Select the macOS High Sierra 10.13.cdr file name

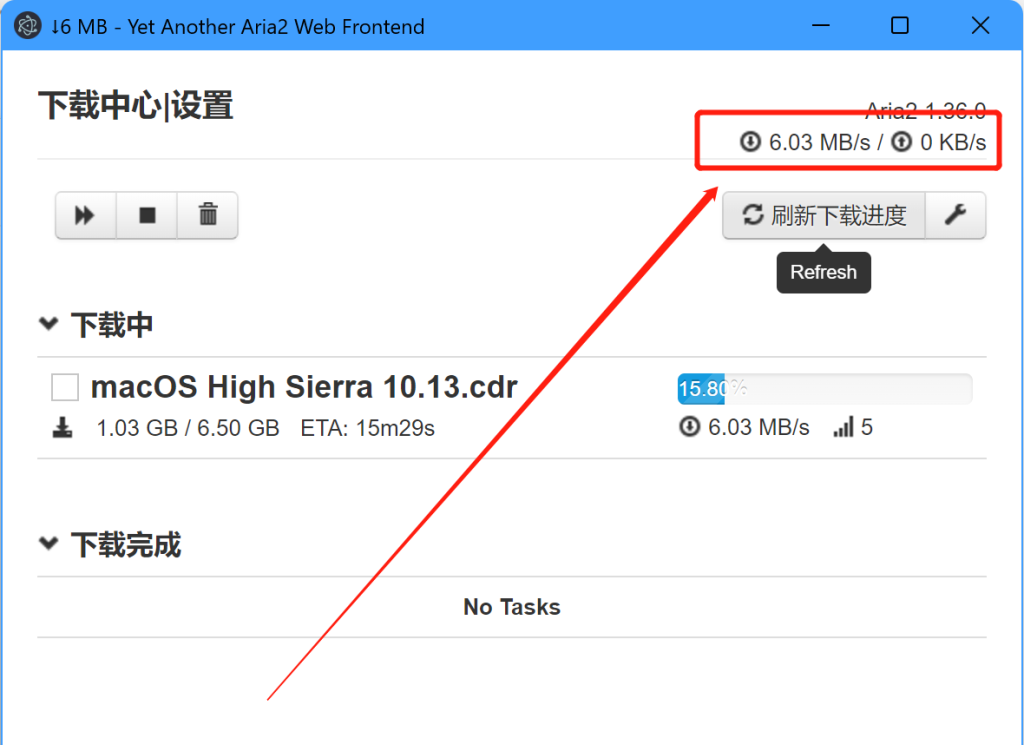(x=304, y=387)
